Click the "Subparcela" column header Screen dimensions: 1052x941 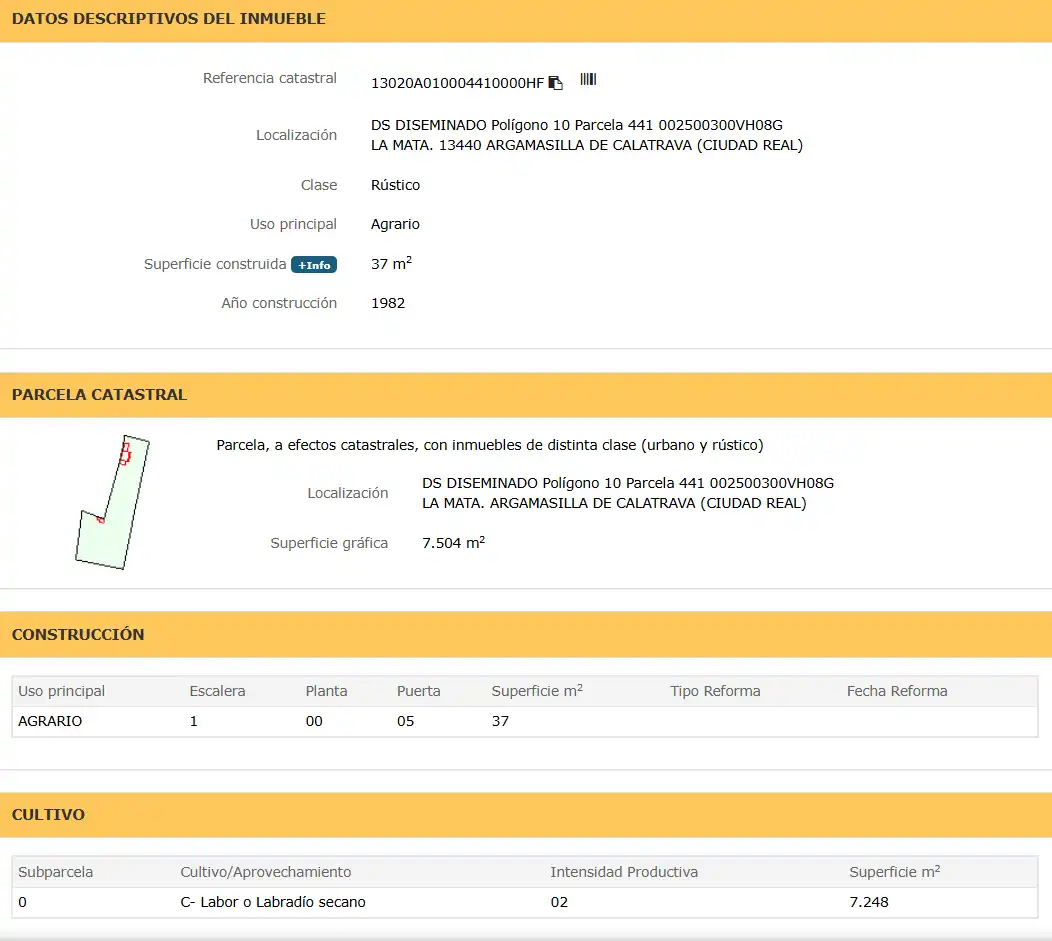[56, 872]
